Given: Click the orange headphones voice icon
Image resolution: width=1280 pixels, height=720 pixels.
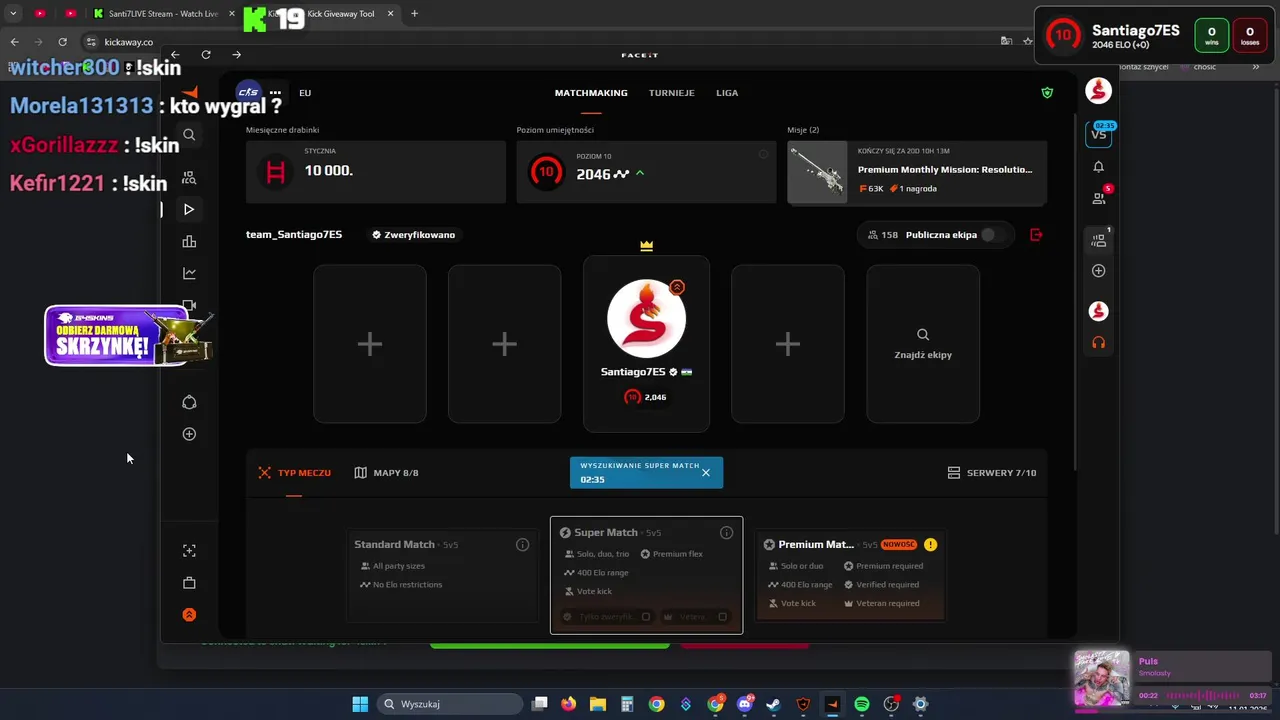Looking at the screenshot, I should pos(1098,343).
